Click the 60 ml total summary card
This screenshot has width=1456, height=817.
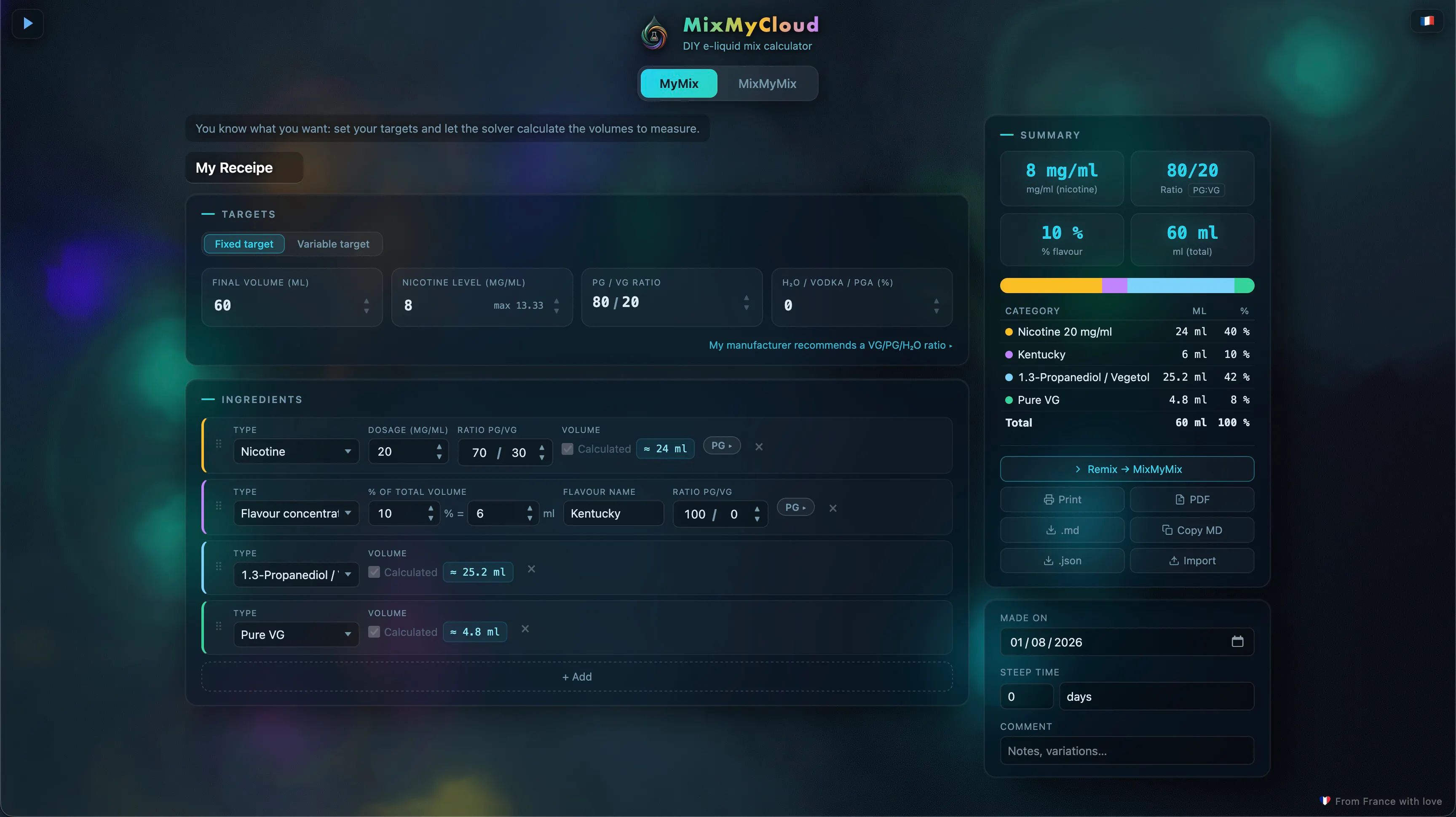click(x=1192, y=240)
